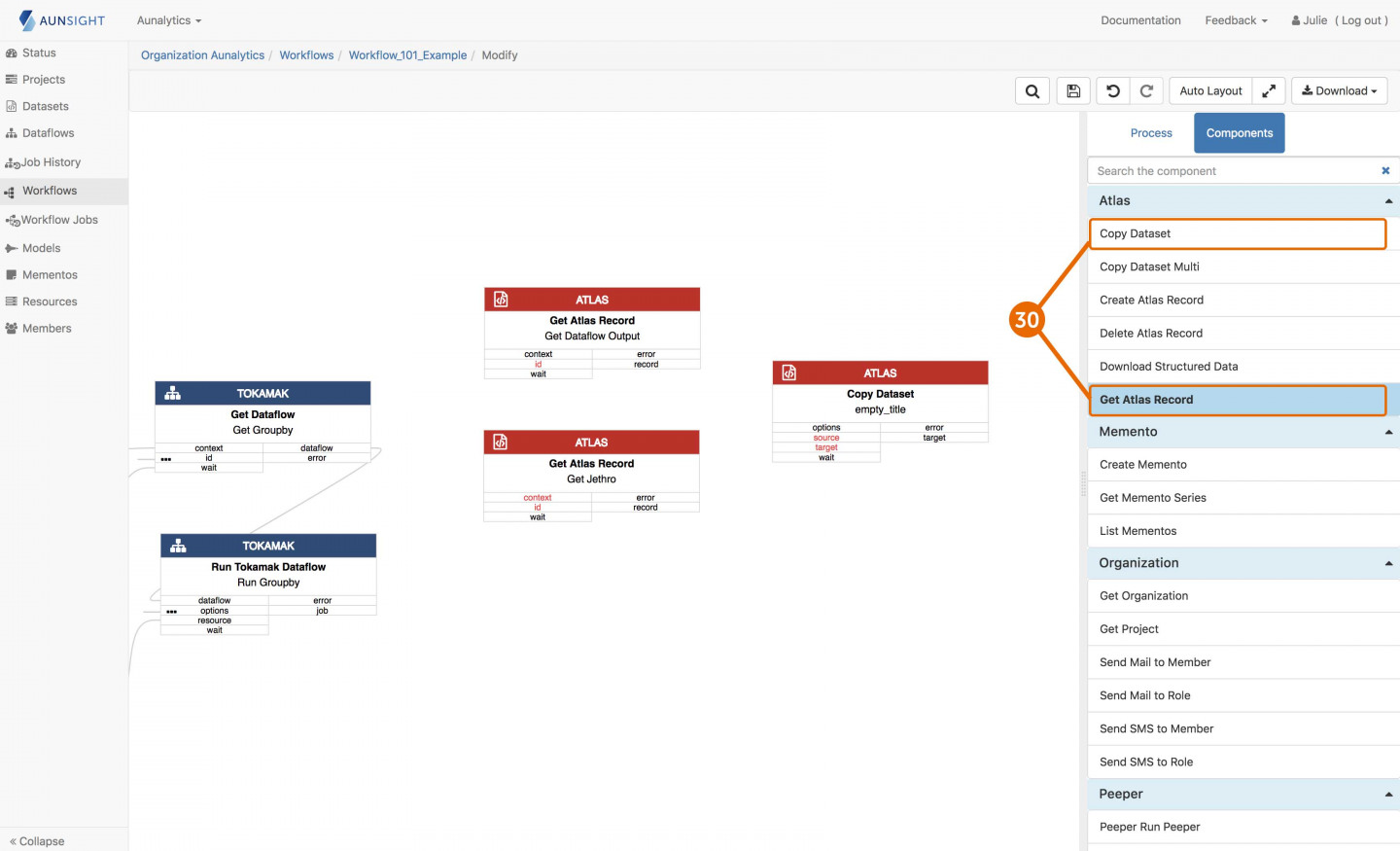Select the Copy Dataset Multi component
1400x851 pixels.
[1243, 267]
